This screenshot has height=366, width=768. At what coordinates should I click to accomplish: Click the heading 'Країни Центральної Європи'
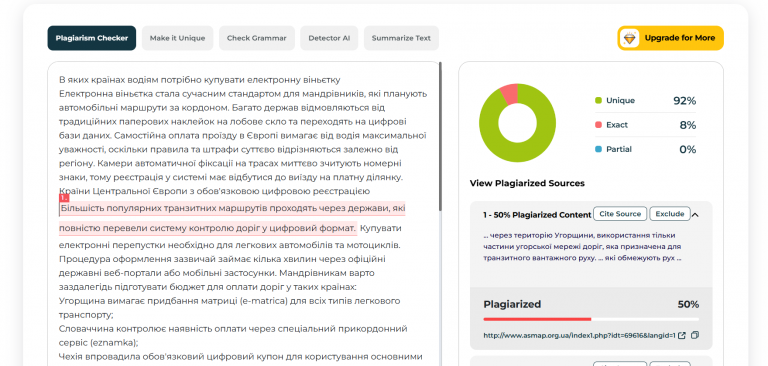[214, 191]
